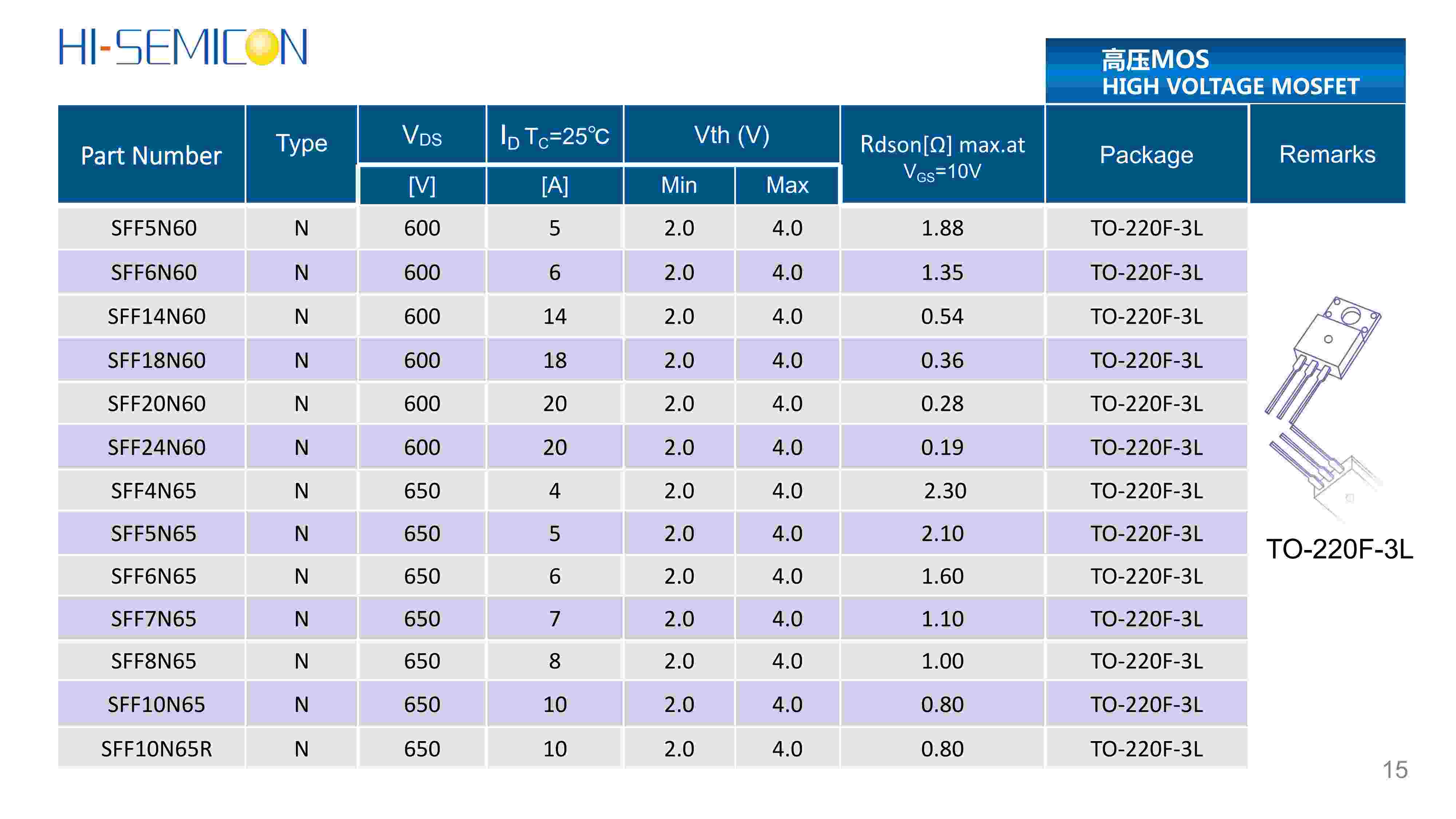
Task: Click the Type column header
Action: coord(301,143)
